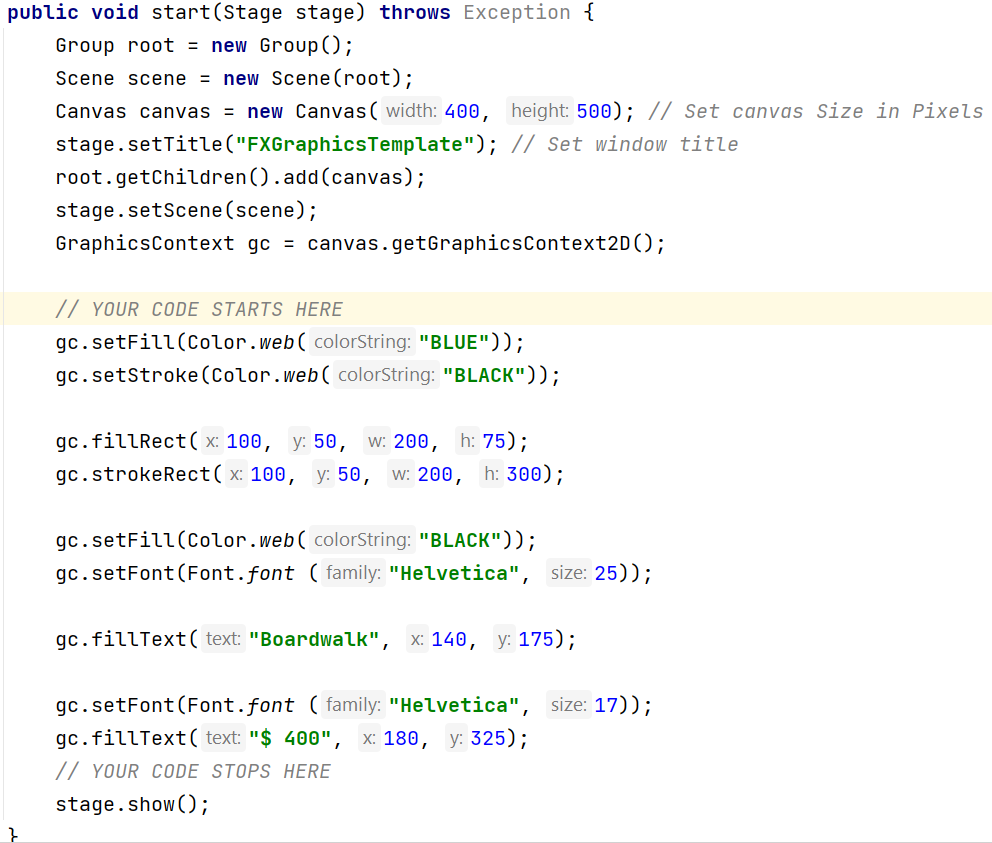Click the canvas width value 400
The height and width of the screenshot is (843, 992).
462,111
